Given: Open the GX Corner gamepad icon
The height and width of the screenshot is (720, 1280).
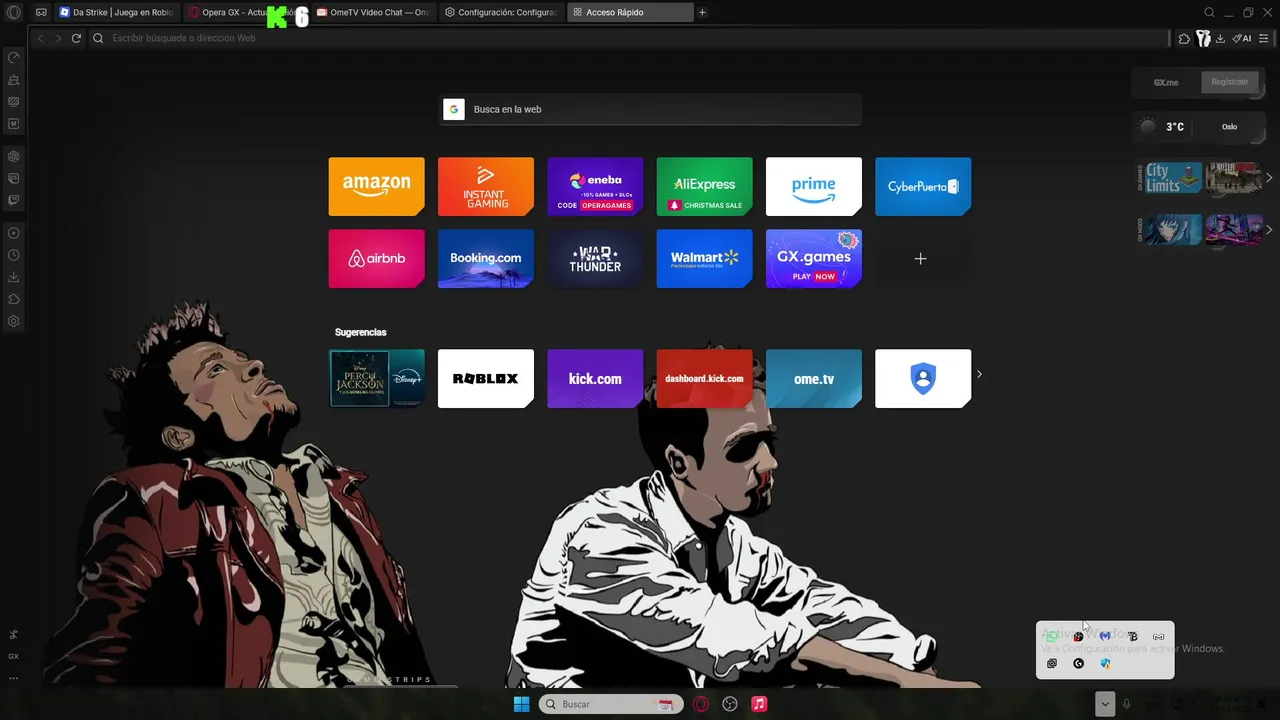Looking at the screenshot, I should coord(41,12).
